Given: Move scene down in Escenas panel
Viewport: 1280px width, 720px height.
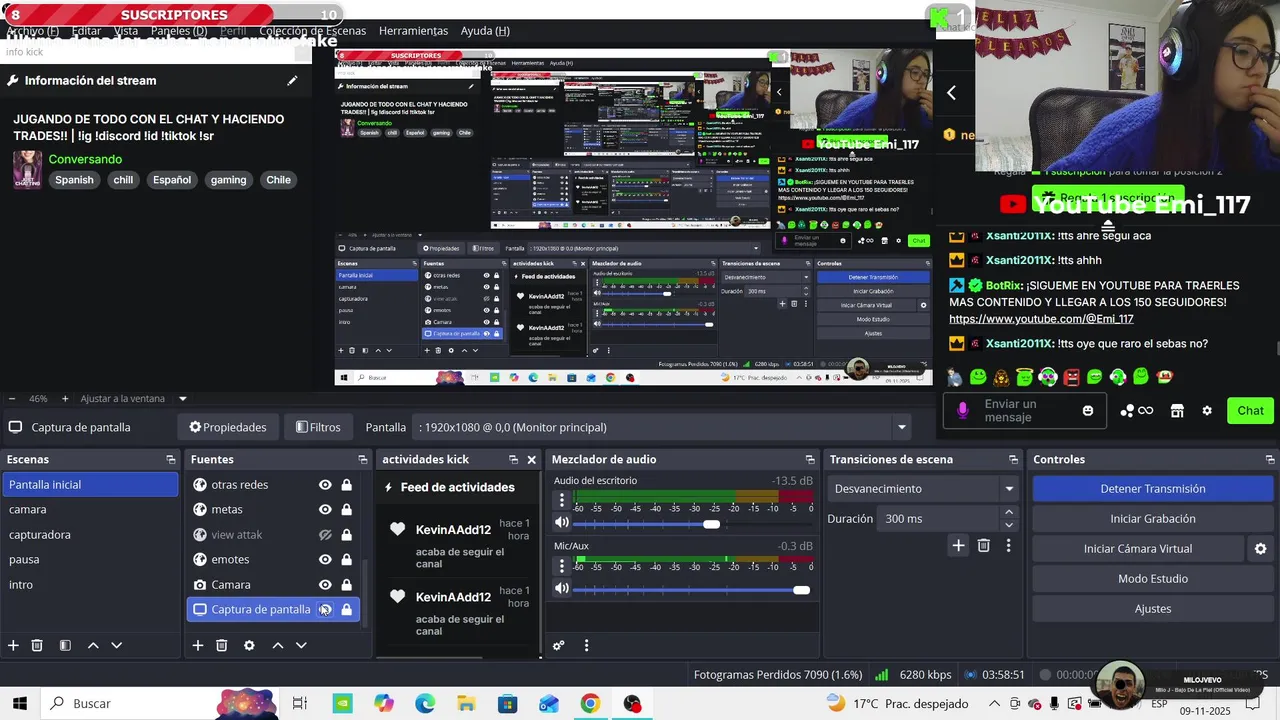Looking at the screenshot, I should [x=116, y=645].
